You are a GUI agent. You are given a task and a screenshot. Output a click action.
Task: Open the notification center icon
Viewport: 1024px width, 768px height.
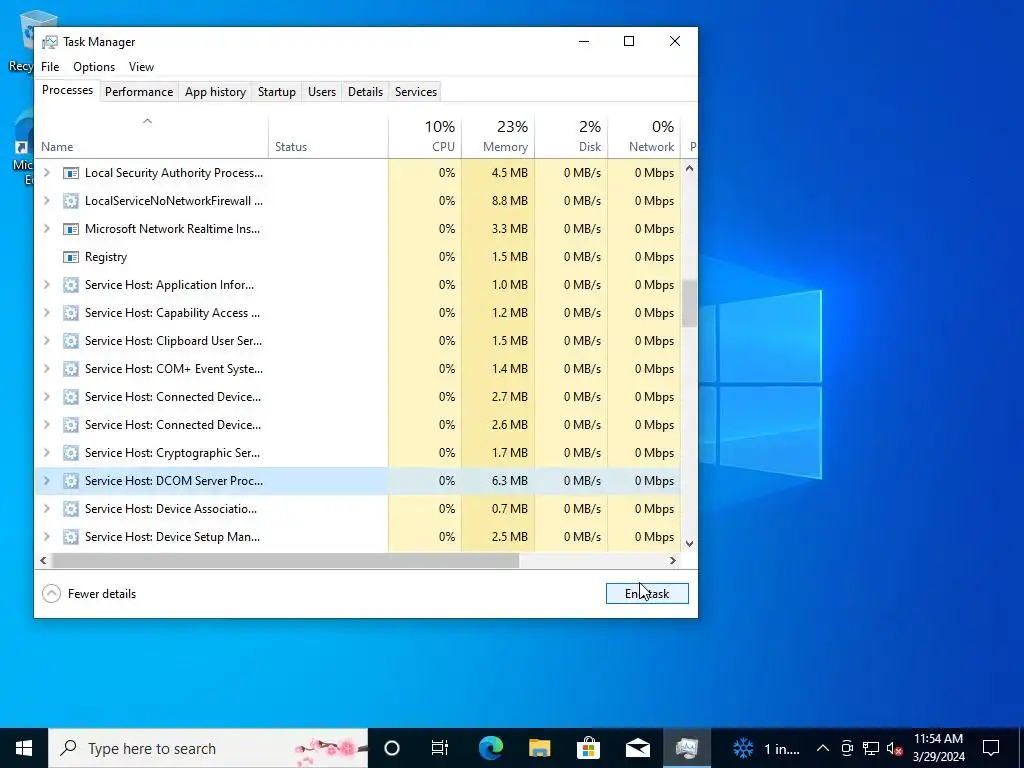pos(991,748)
